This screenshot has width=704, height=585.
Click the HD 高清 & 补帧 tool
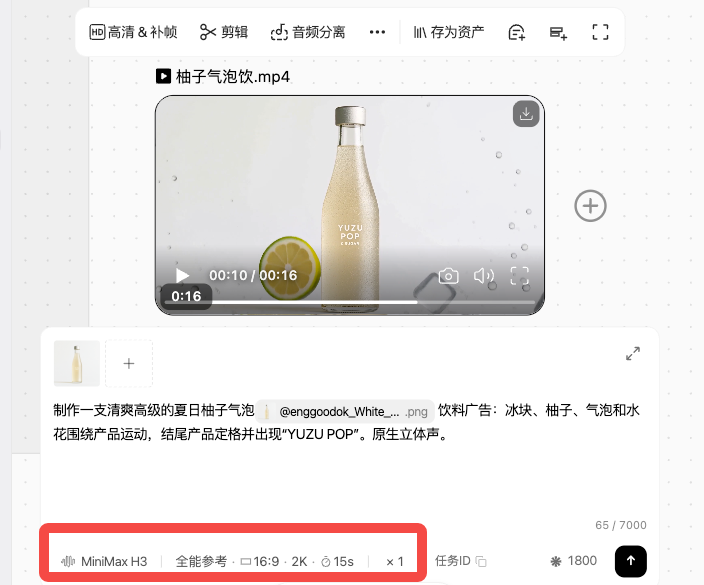click(x=133, y=32)
